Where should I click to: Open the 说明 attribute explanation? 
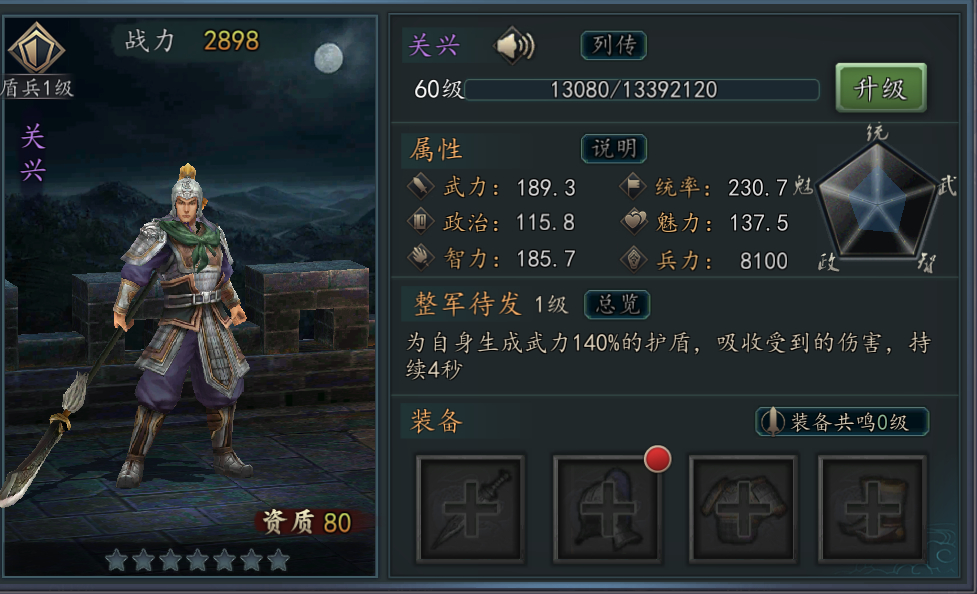(614, 148)
